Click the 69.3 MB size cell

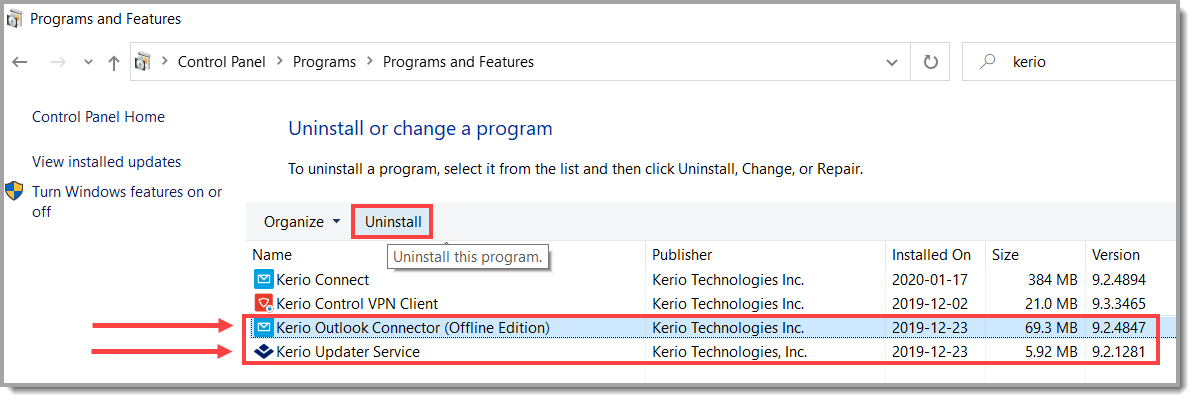tap(1050, 328)
